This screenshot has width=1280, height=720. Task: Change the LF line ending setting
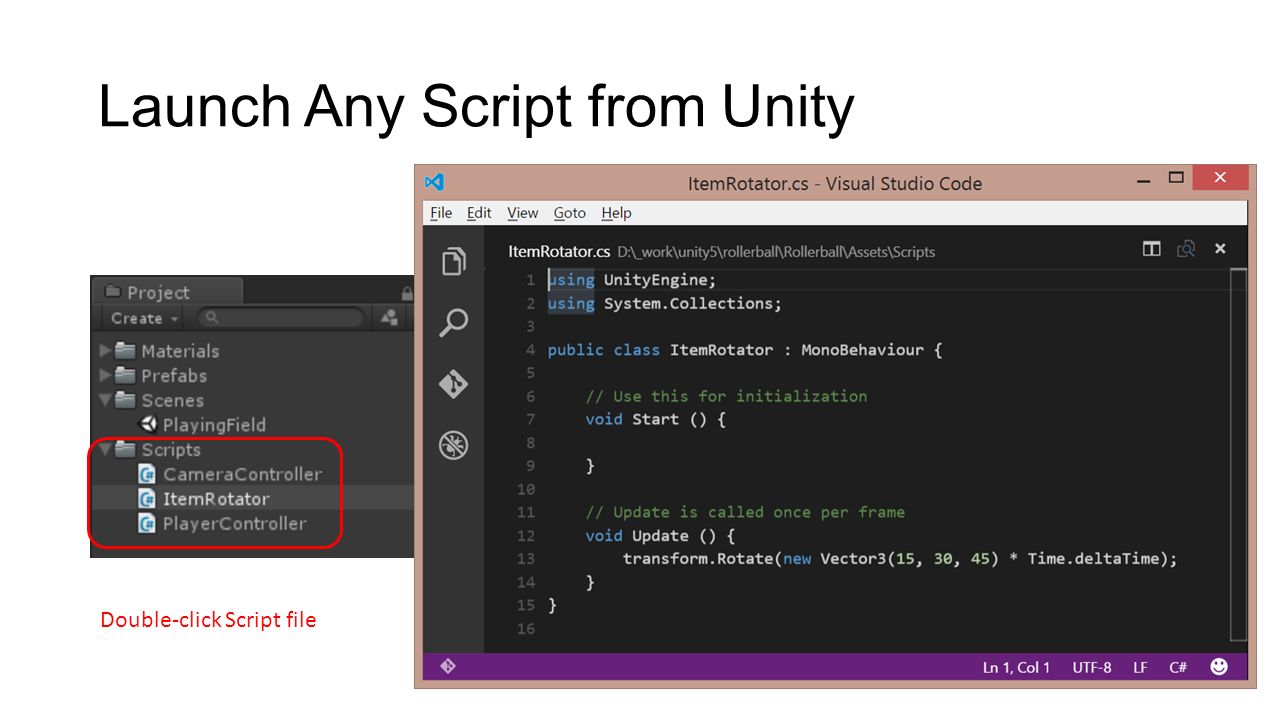click(1140, 667)
